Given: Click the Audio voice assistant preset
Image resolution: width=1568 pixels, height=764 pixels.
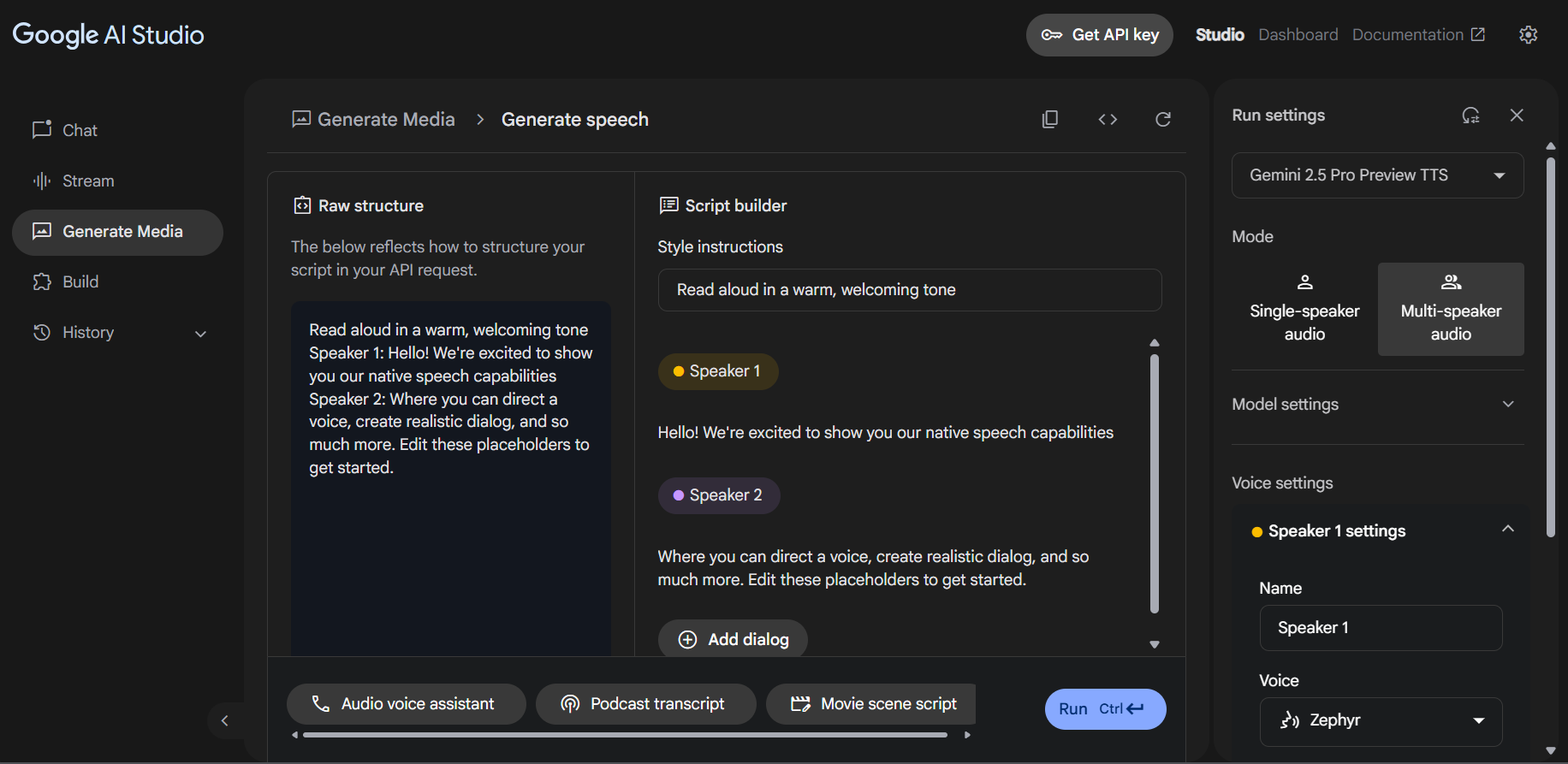Looking at the screenshot, I should [x=407, y=704].
